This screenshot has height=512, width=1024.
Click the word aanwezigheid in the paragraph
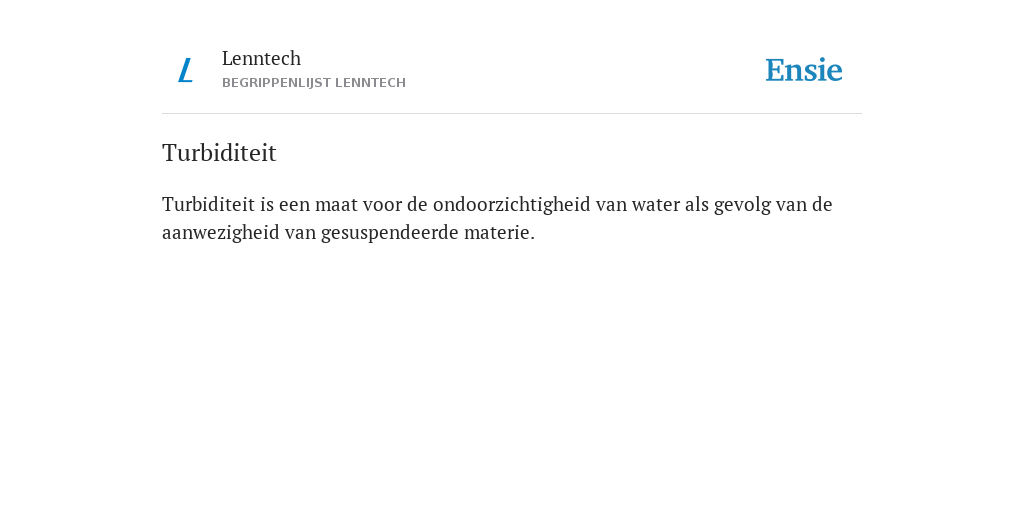pos(221,232)
